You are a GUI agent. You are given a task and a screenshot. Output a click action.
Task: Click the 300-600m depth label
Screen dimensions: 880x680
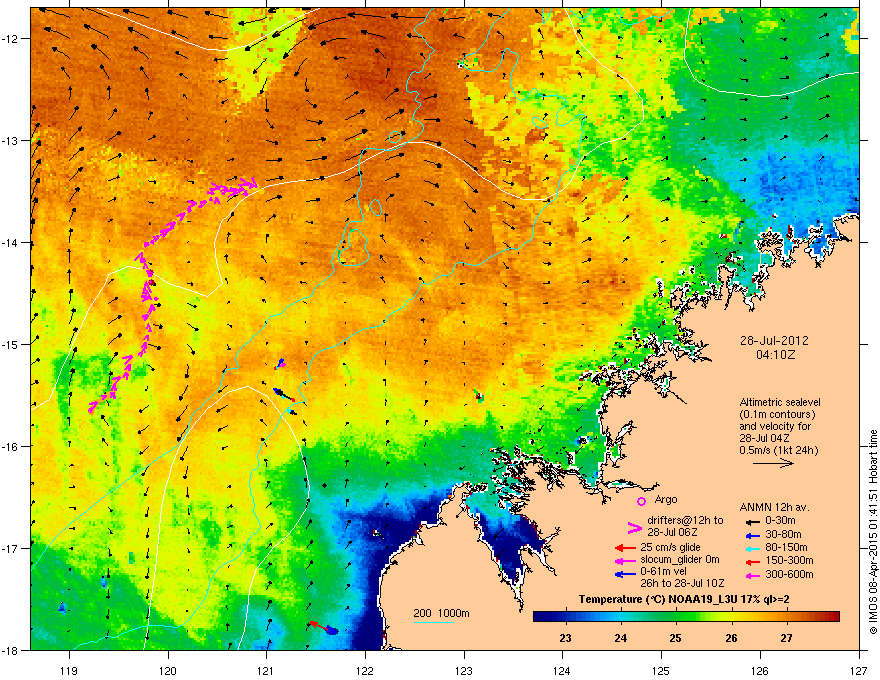pos(789,575)
